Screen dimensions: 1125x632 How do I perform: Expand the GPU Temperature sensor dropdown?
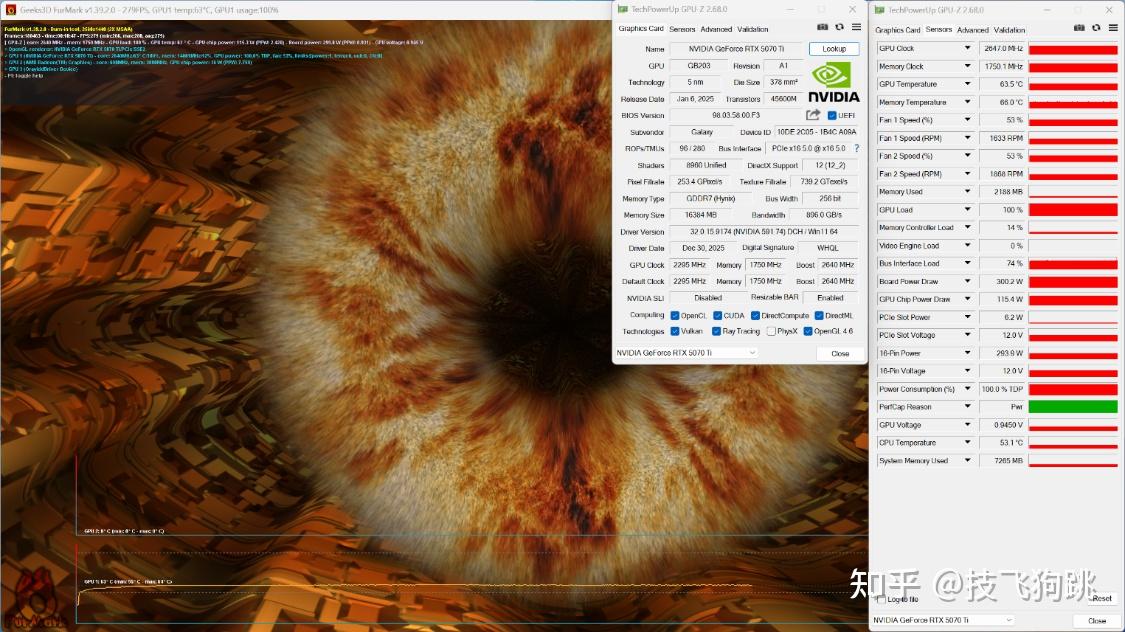click(x=967, y=84)
